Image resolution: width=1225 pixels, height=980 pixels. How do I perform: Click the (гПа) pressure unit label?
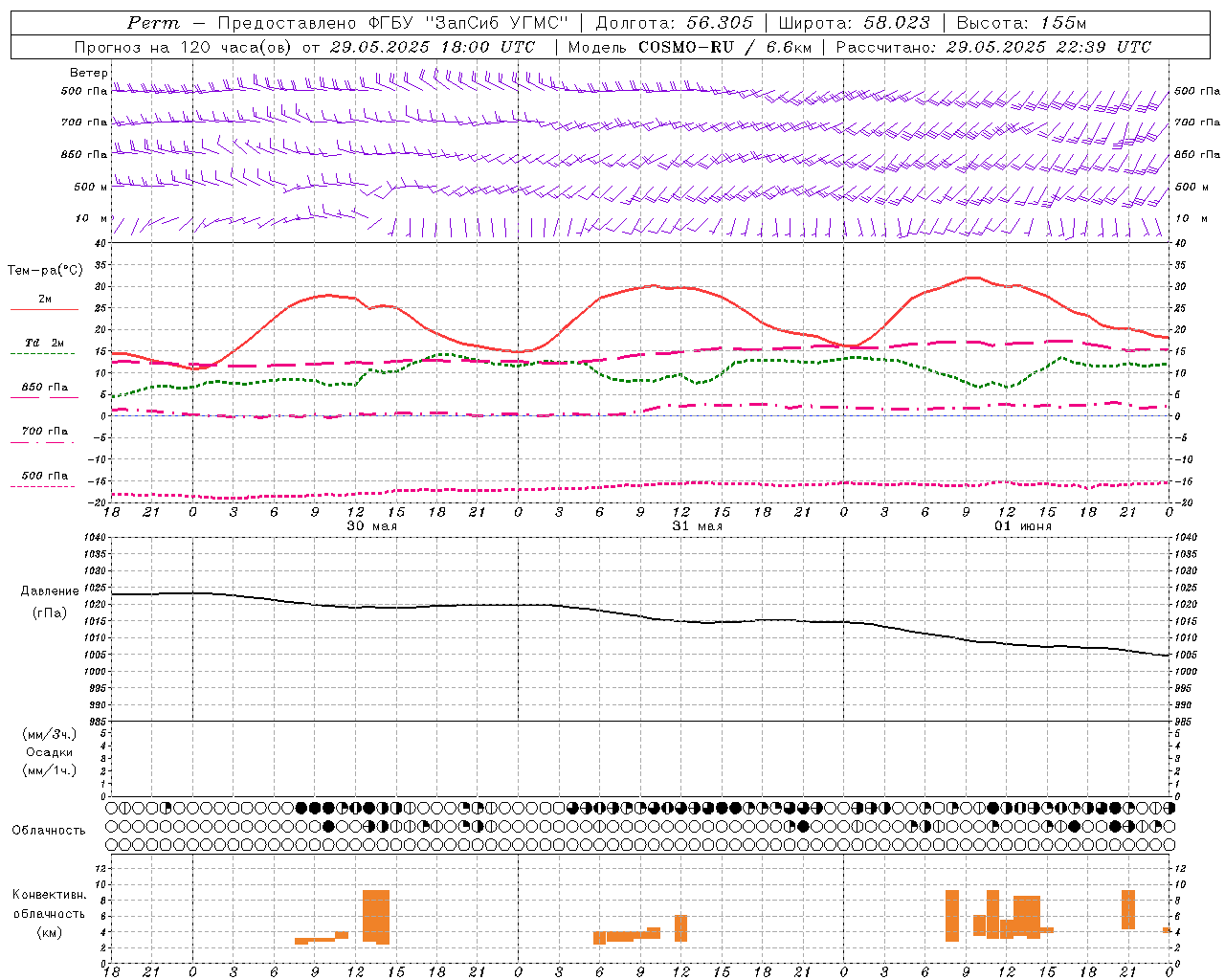coord(50,613)
